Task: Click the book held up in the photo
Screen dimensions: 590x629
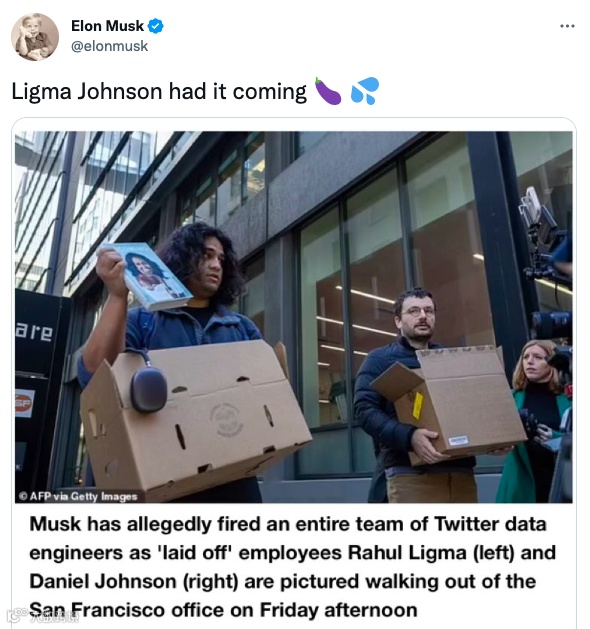Action: [x=146, y=275]
